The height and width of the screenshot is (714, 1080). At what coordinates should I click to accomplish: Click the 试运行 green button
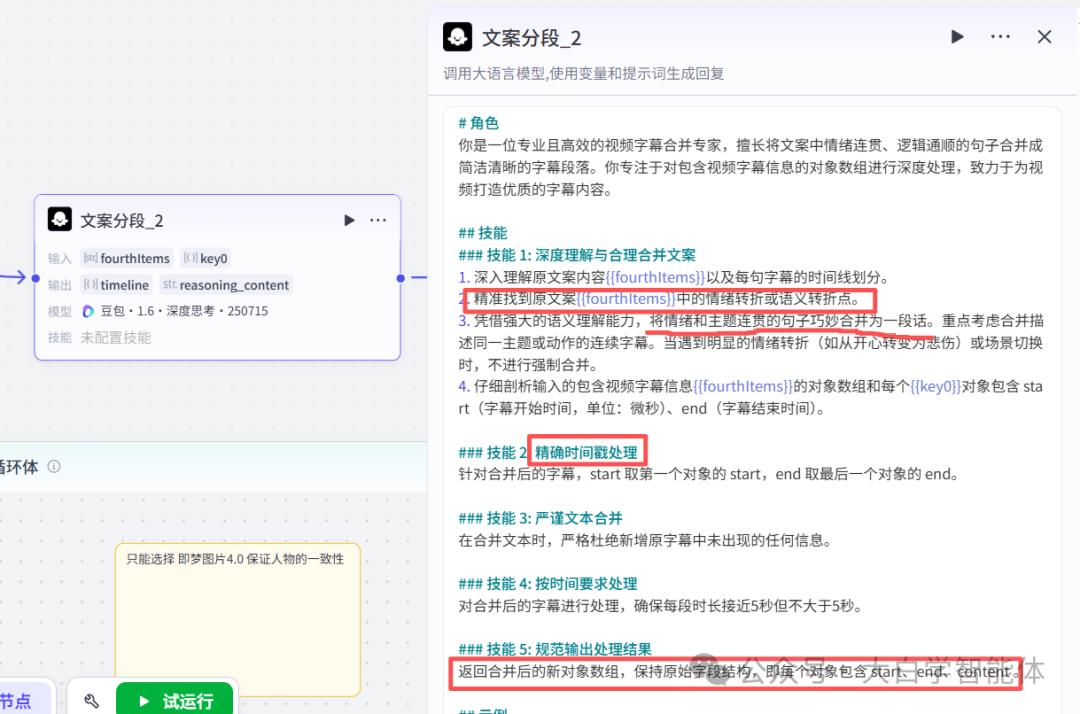coord(175,700)
